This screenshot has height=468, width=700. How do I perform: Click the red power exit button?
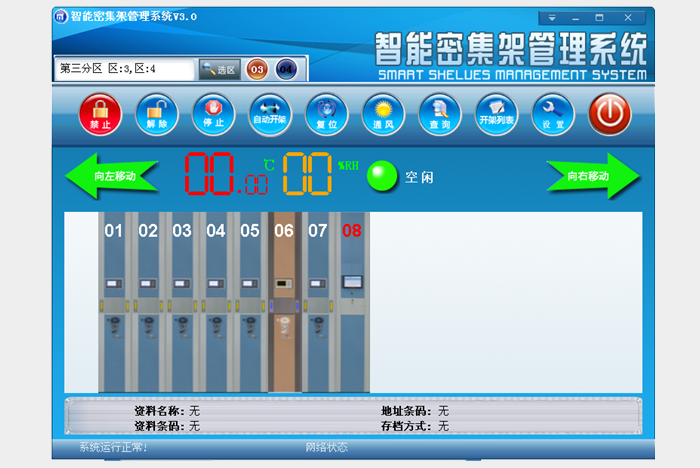pos(609,114)
